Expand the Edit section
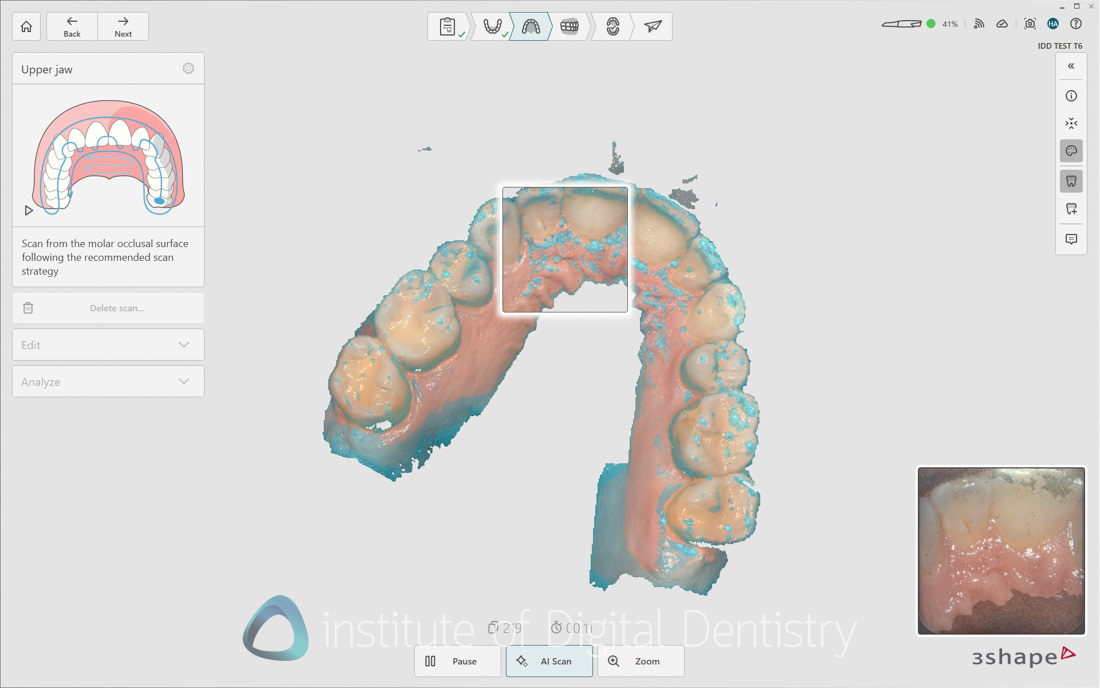 107,344
